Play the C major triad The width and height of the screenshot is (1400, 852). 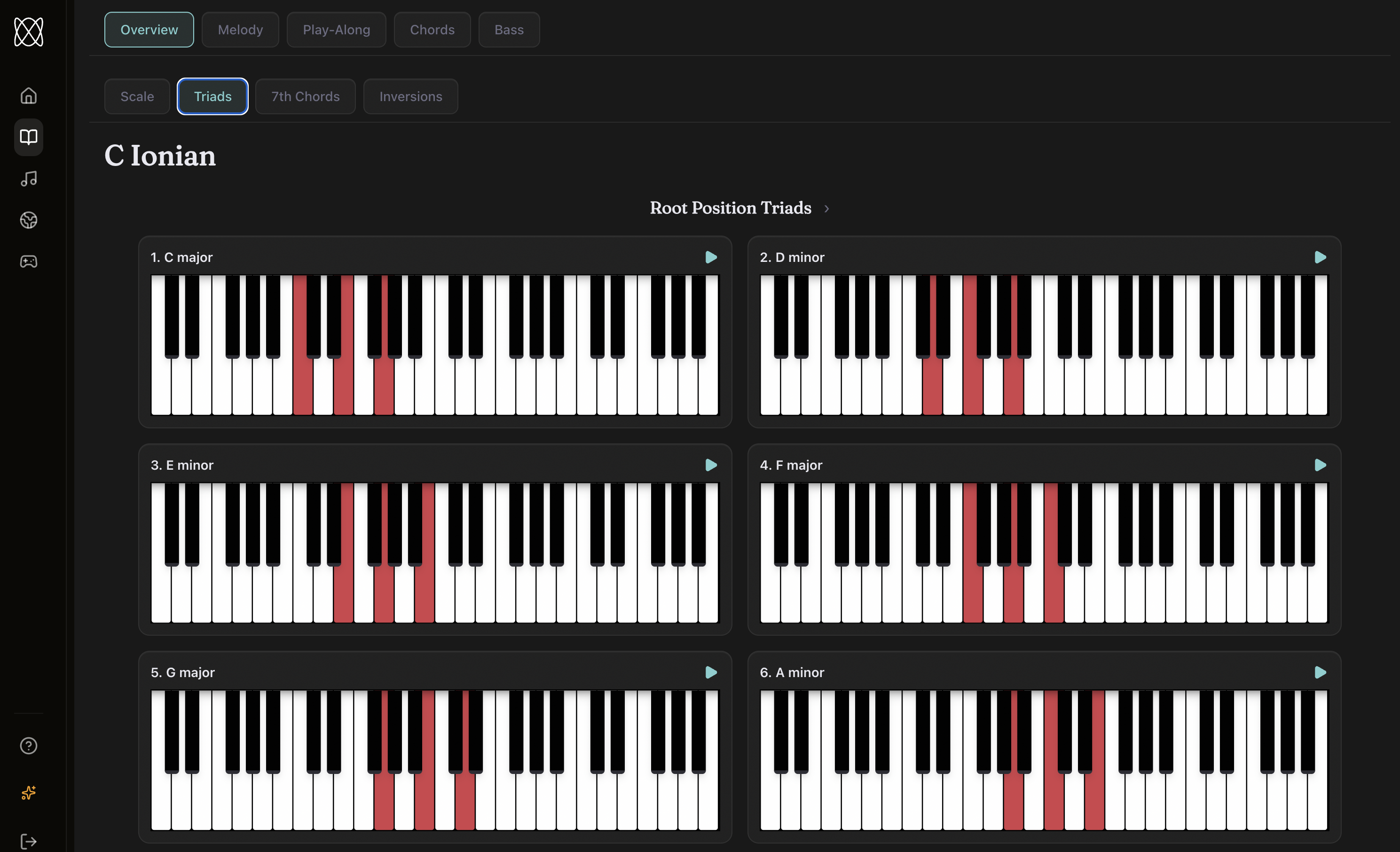tap(711, 258)
